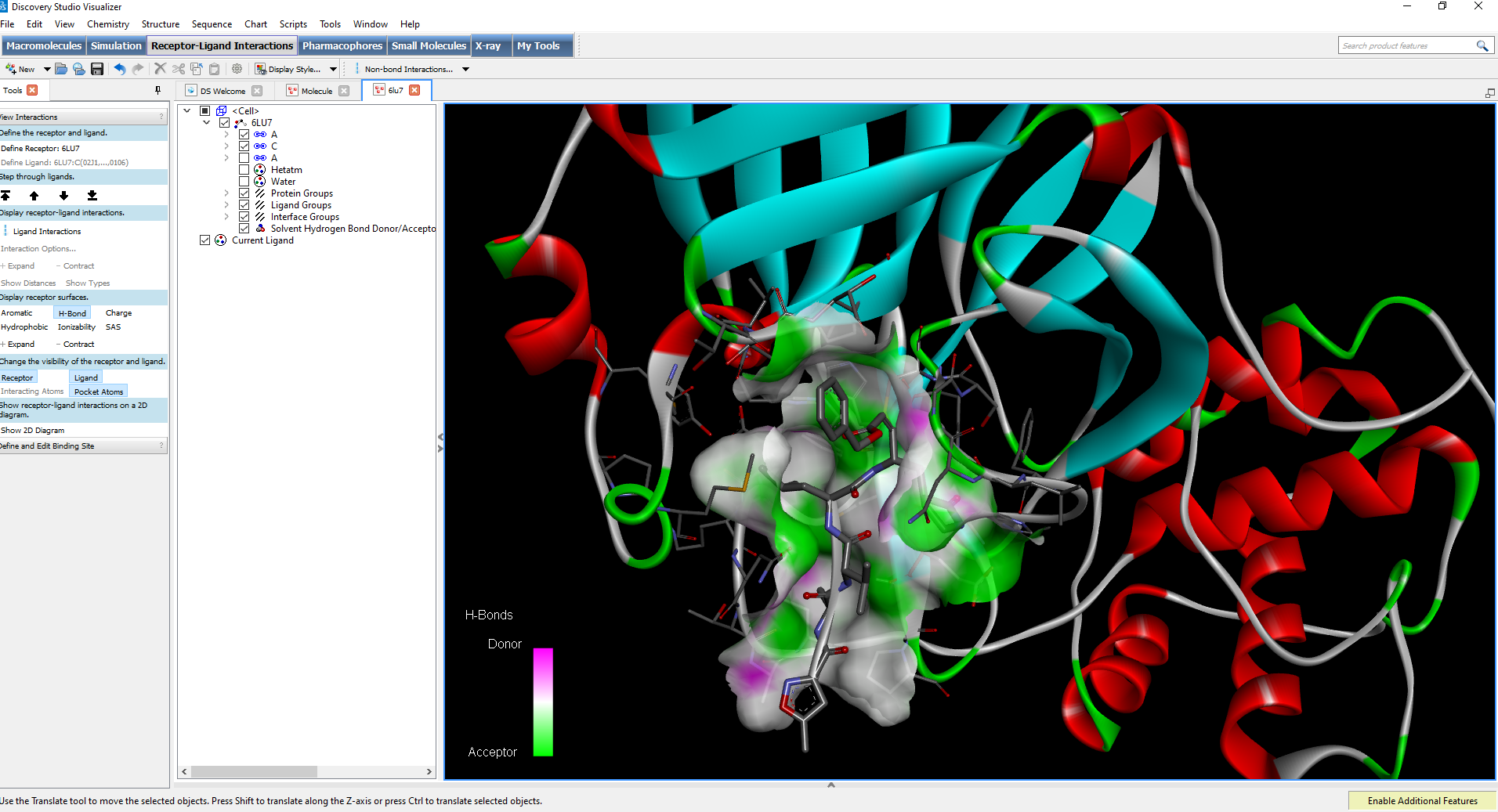Click the Save floppy disk icon

point(97,69)
